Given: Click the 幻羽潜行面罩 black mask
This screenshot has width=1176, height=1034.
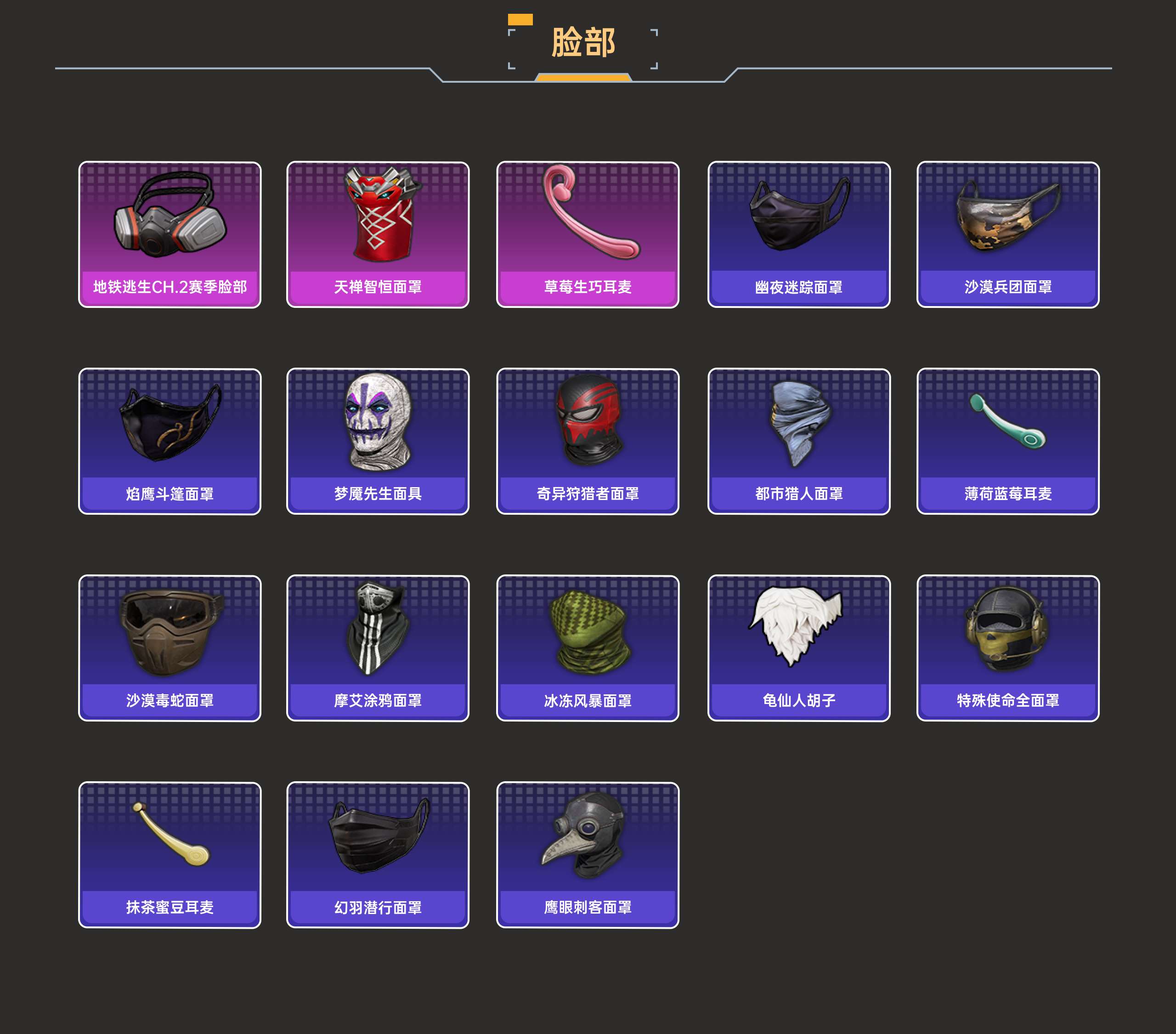Looking at the screenshot, I should (x=378, y=854).
